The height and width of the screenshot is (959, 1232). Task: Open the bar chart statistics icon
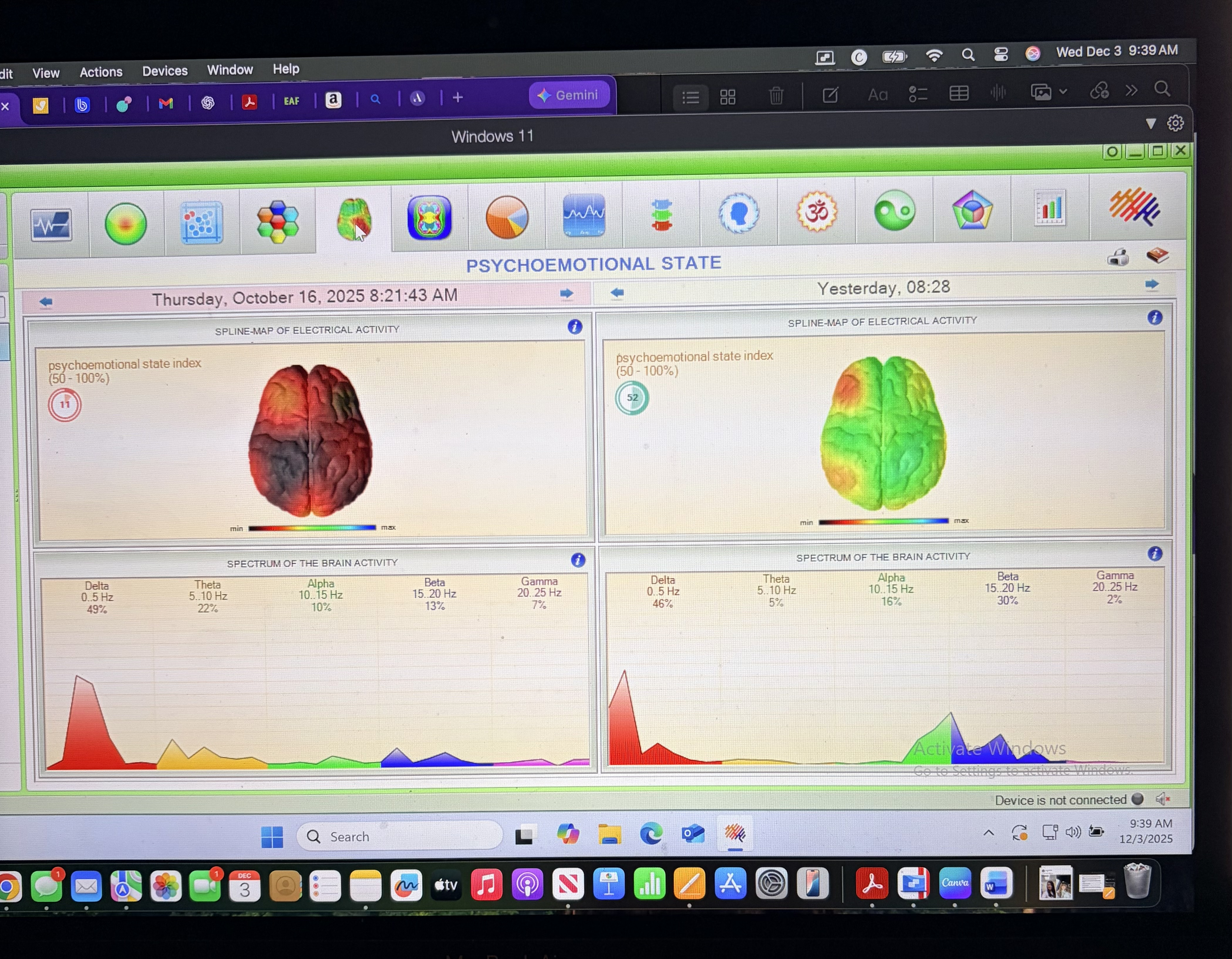(1050, 208)
